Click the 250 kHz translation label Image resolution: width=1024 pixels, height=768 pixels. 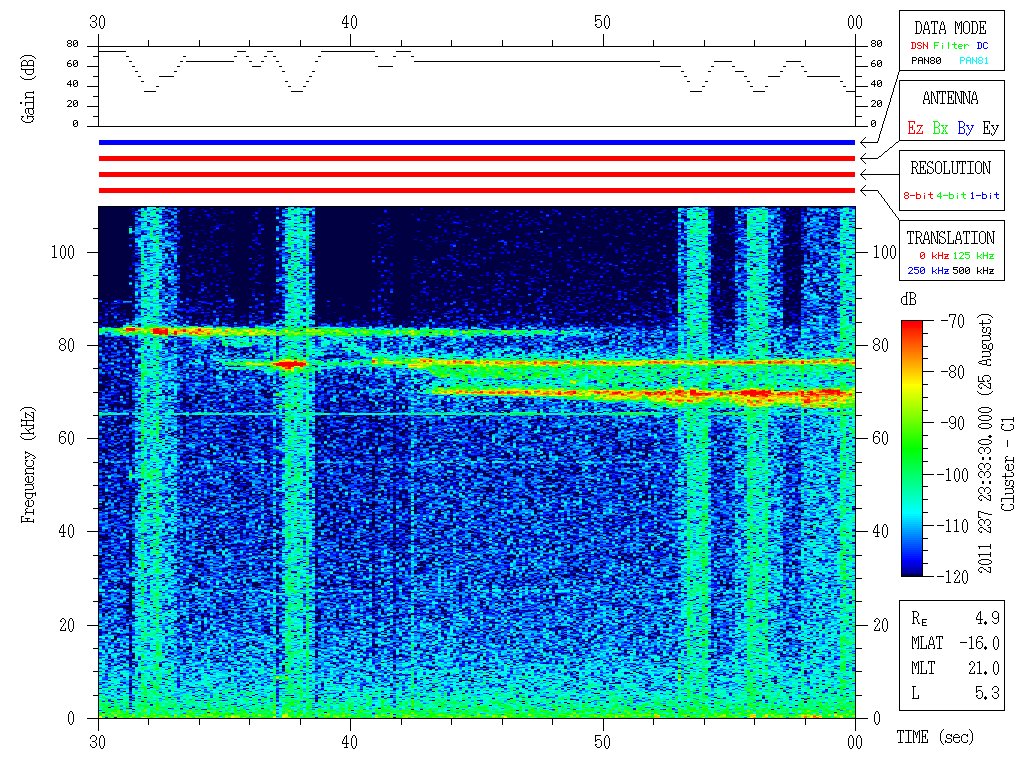click(x=926, y=270)
